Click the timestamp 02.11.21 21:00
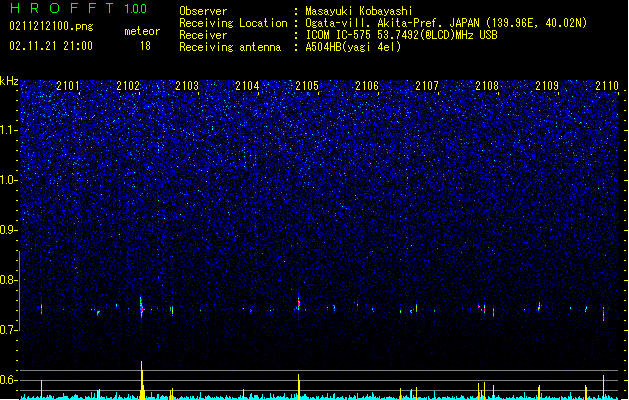The height and width of the screenshot is (400, 629). point(51,46)
